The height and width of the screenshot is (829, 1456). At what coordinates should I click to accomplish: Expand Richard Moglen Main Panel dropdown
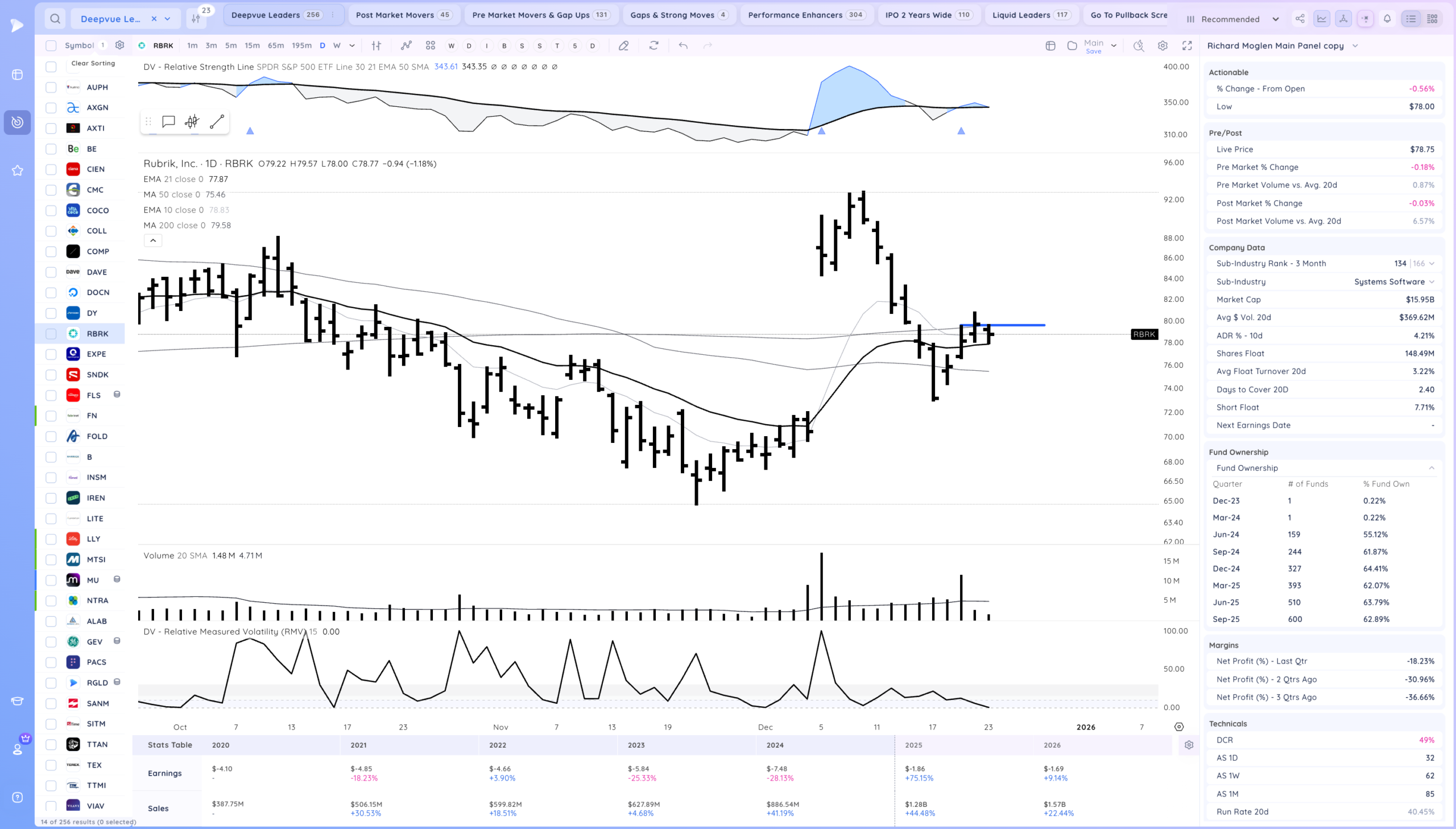[x=1355, y=45]
